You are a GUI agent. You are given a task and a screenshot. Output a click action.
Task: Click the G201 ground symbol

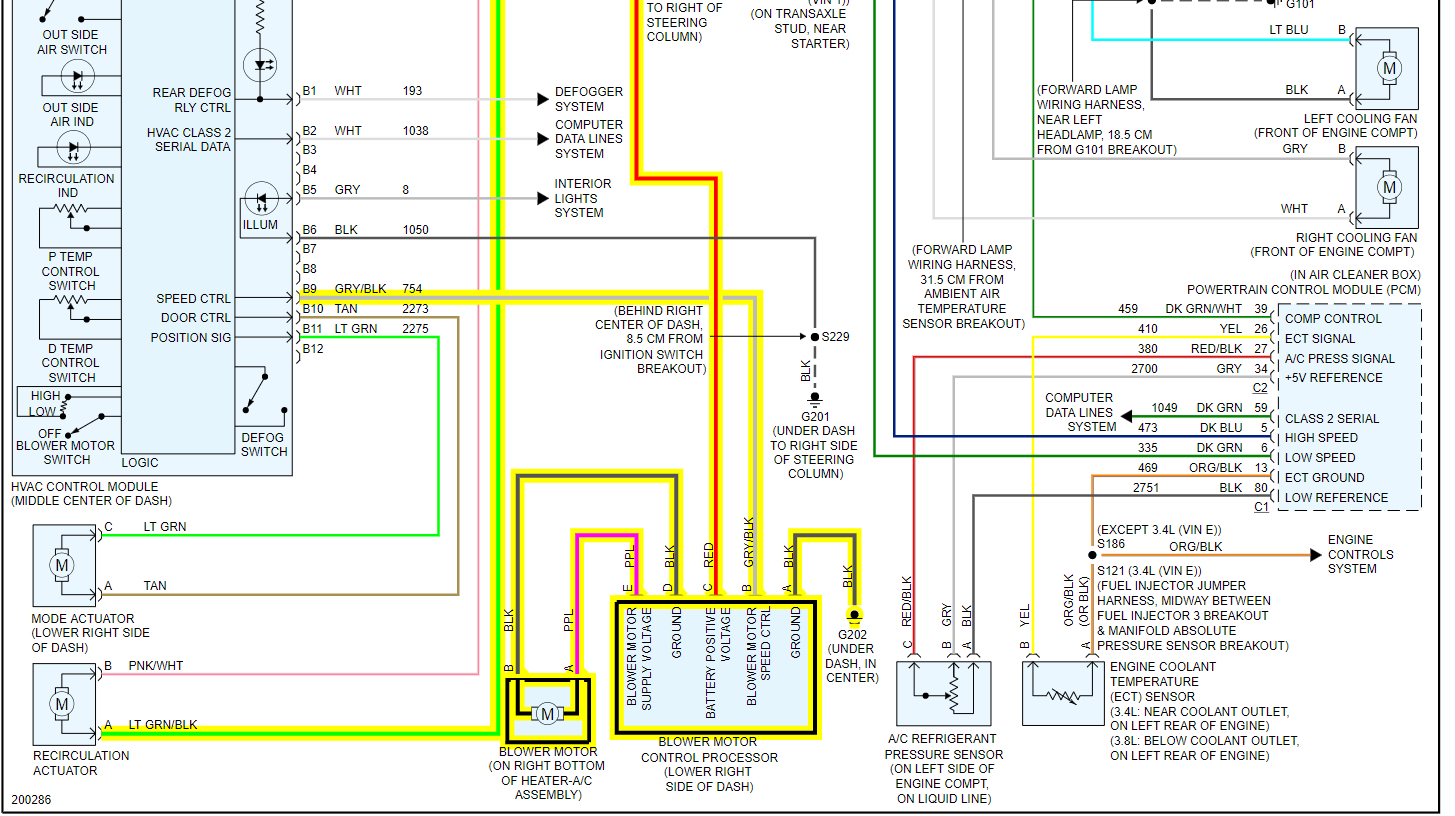[813, 402]
